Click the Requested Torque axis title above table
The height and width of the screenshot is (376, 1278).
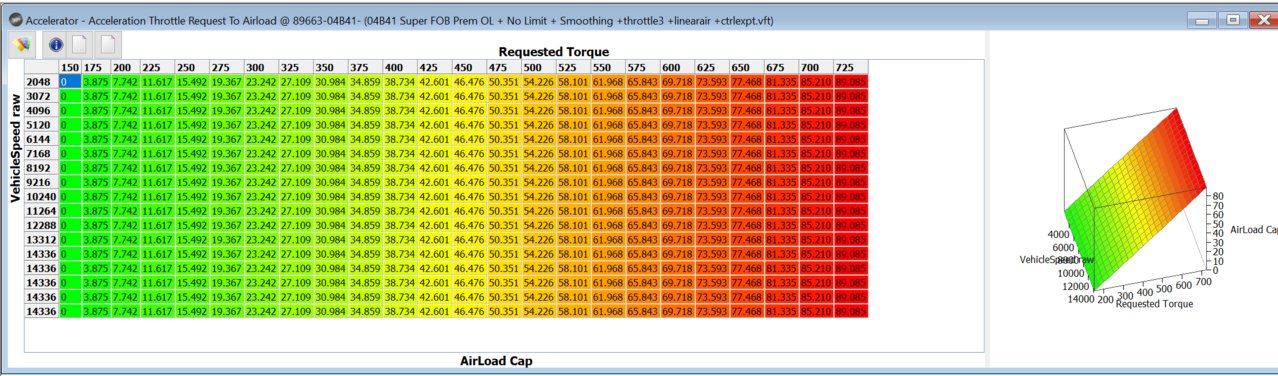coord(554,52)
